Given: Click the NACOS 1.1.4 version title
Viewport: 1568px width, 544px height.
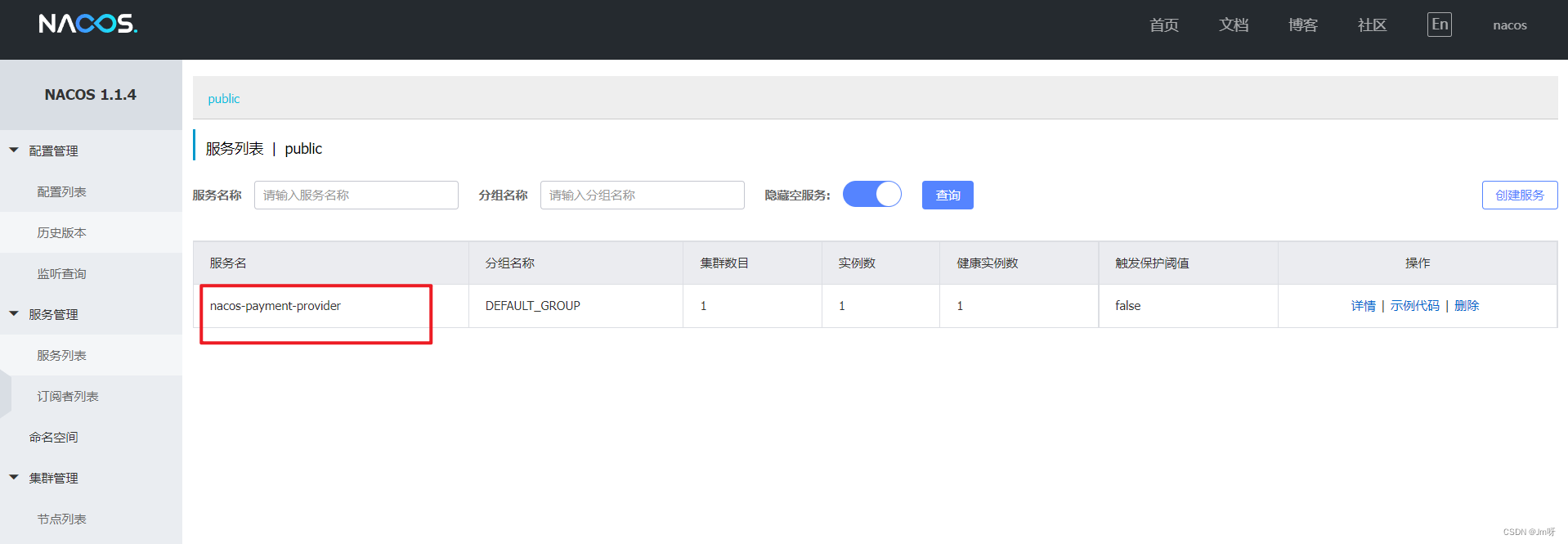Looking at the screenshot, I should (91, 95).
